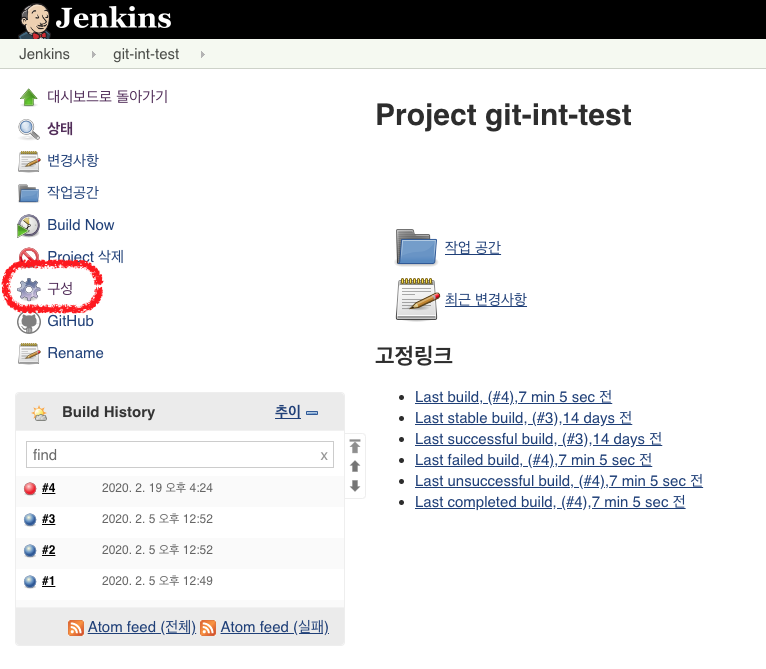Click the large folder icon beside 작업 공간
The height and width of the screenshot is (669, 766).
[x=416, y=247]
